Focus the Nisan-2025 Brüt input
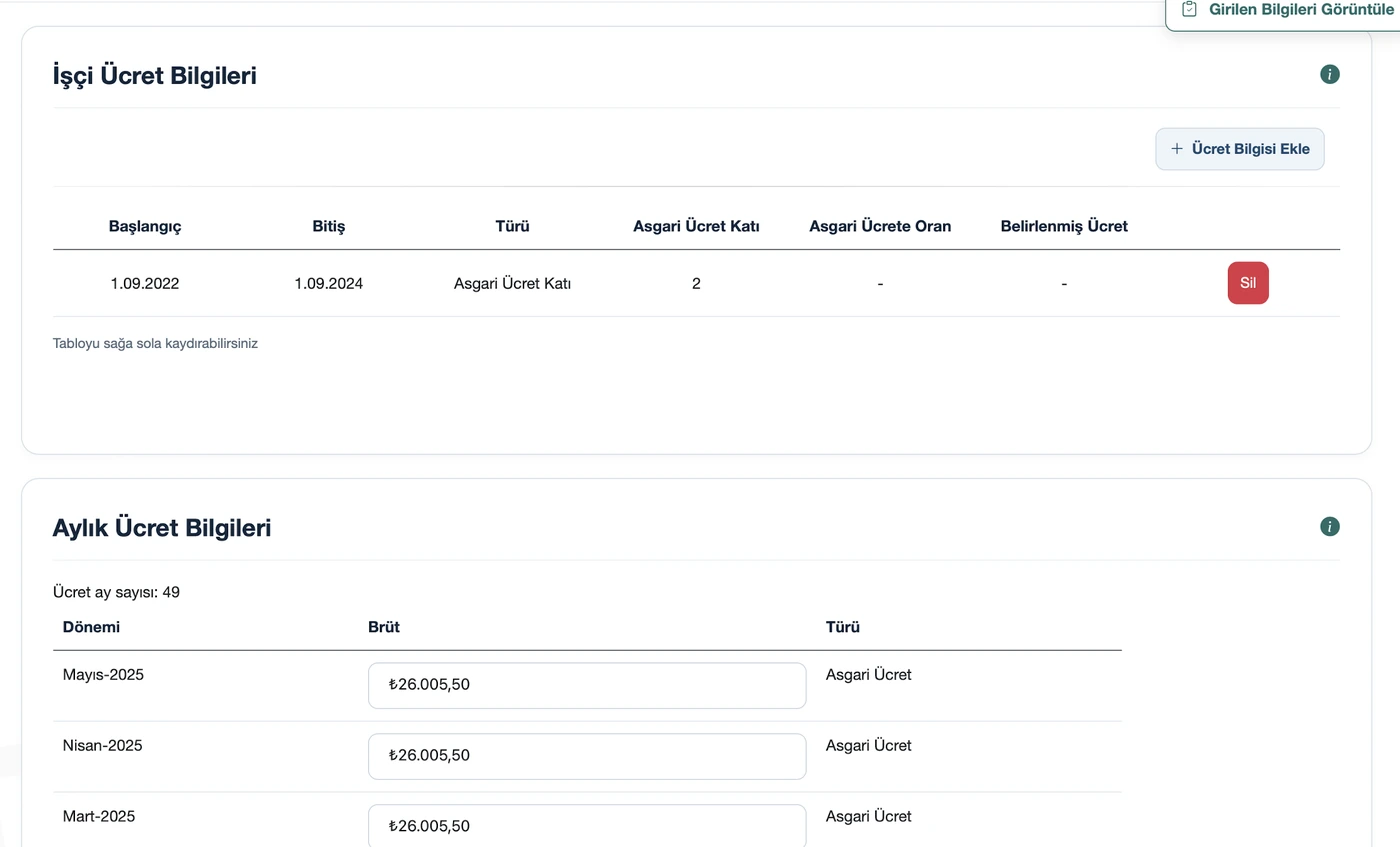 pyautogui.click(x=587, y=756)
